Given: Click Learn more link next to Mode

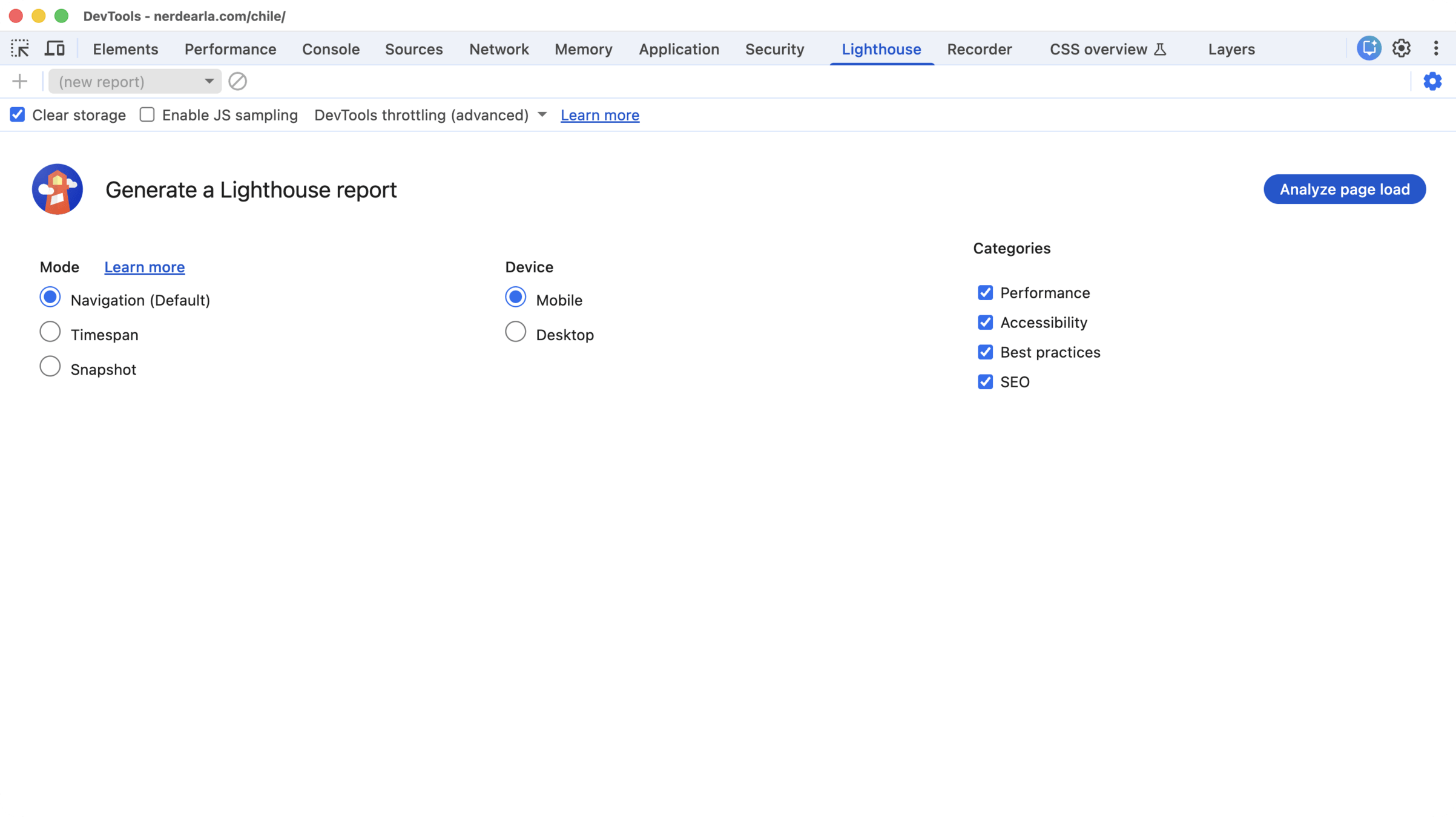Looking at the screenshot, I should click(144, 267).
